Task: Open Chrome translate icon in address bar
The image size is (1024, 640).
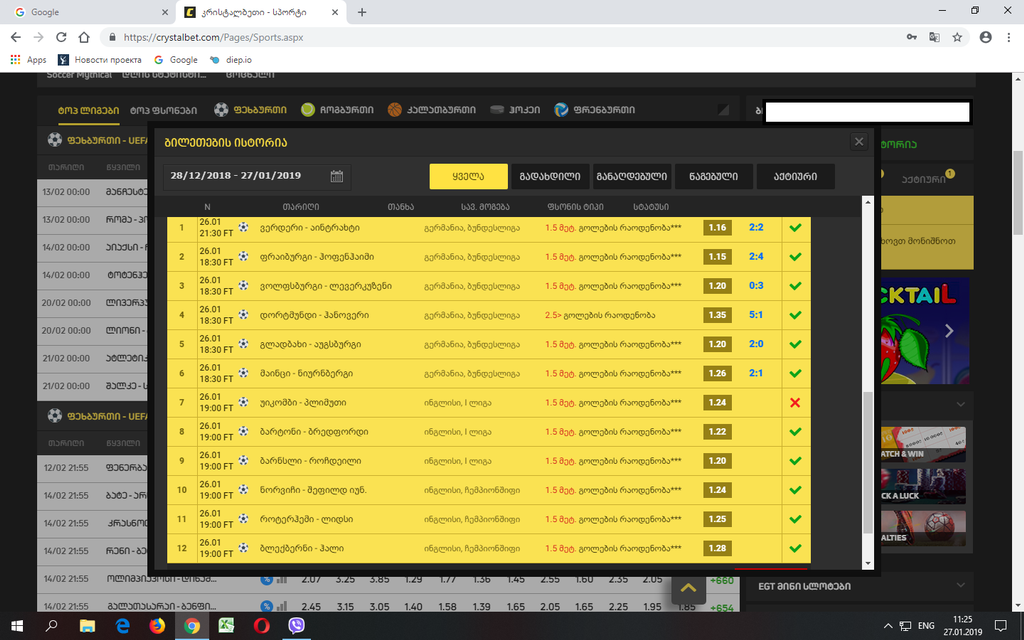Action: pos(935,37)
